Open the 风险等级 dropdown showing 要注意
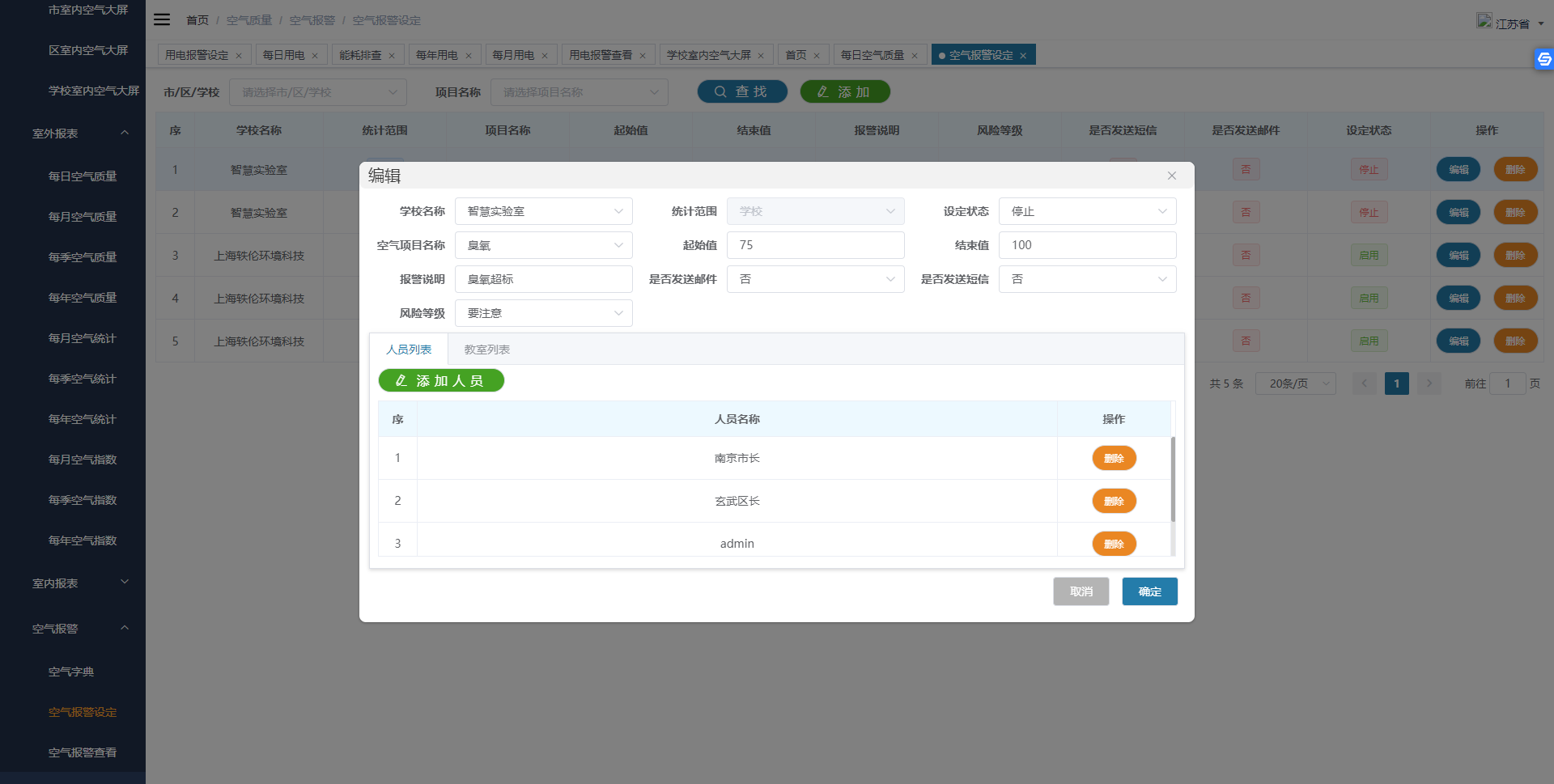 point(543,313)
